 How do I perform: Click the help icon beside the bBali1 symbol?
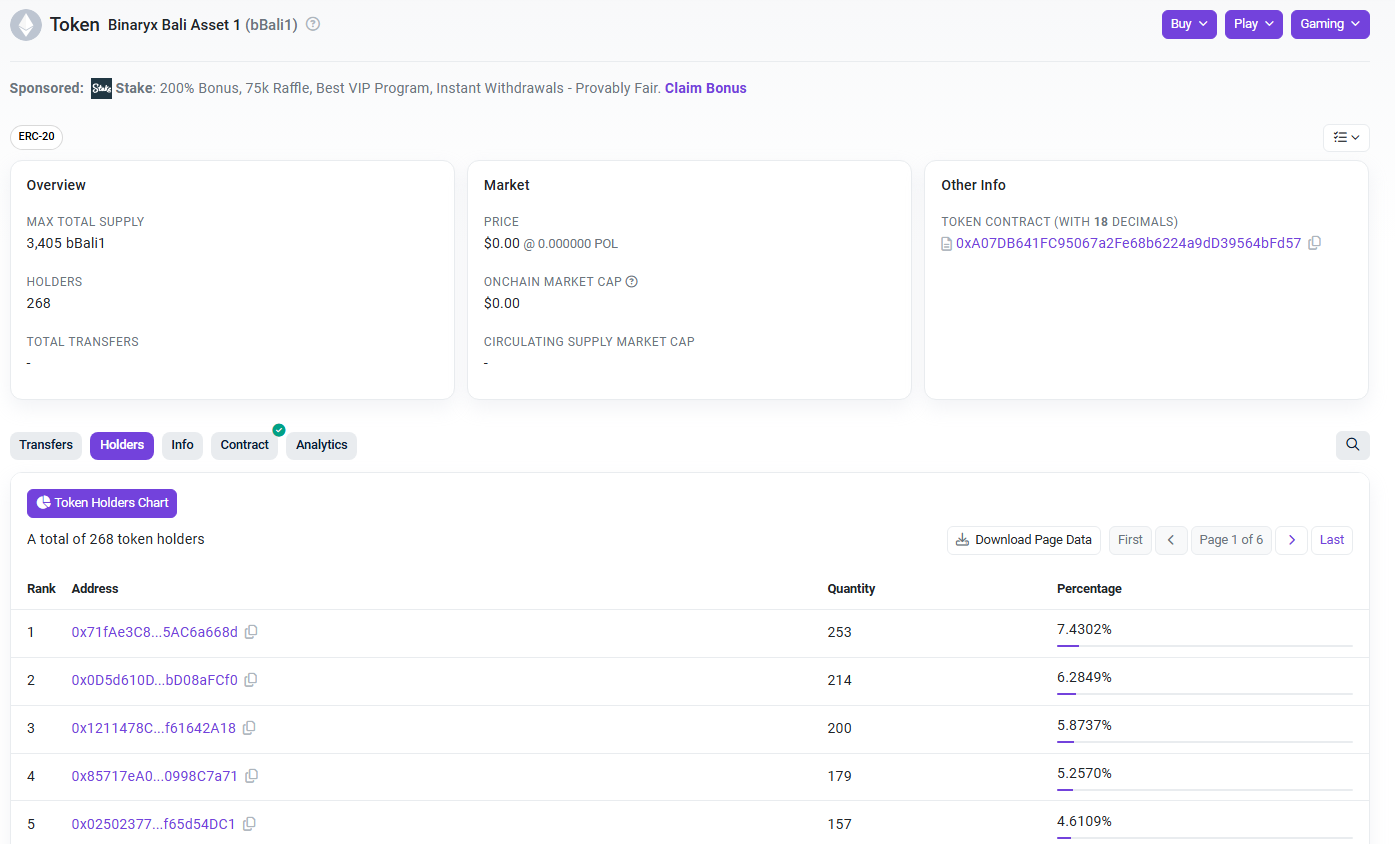pos(311,24)
